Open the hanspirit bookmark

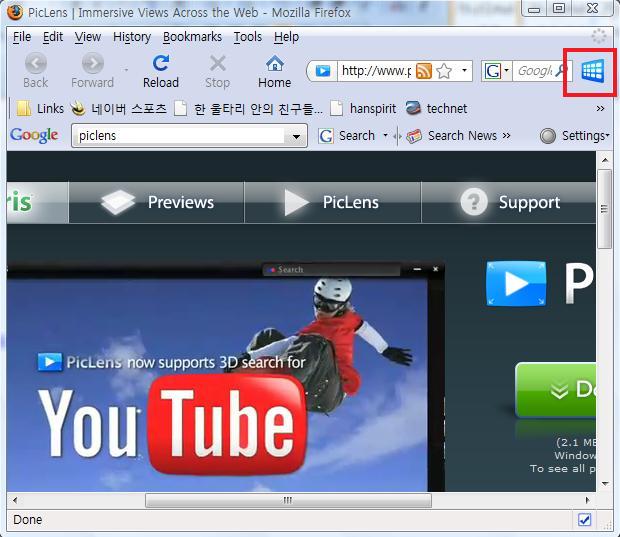point(363,108)
